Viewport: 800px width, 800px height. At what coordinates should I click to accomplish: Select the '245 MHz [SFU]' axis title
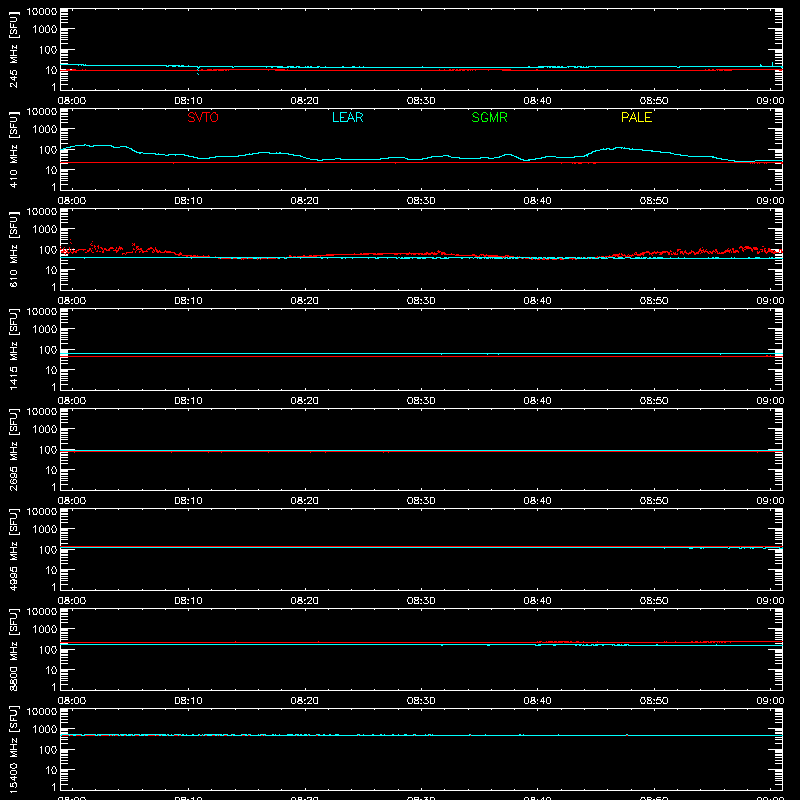coord(14,49)
